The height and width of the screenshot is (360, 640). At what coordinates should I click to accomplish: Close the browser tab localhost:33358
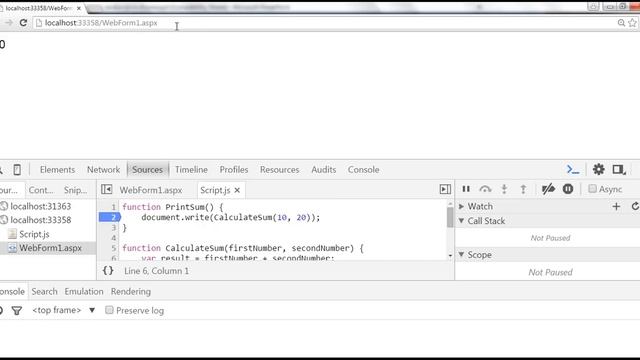[x=79, y=8]
